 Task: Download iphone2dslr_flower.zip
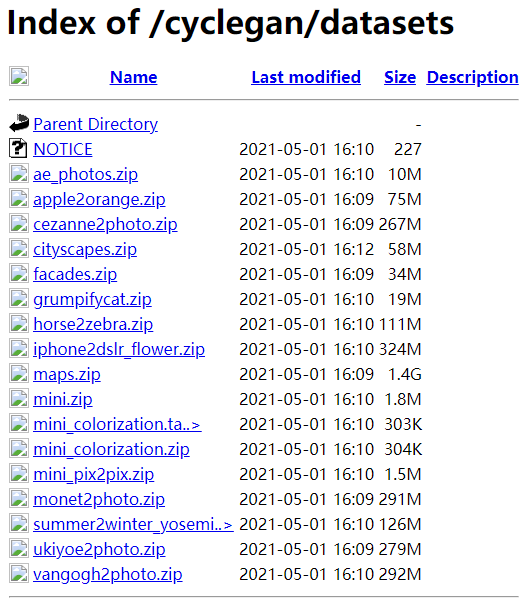click(x=119, y=350)
